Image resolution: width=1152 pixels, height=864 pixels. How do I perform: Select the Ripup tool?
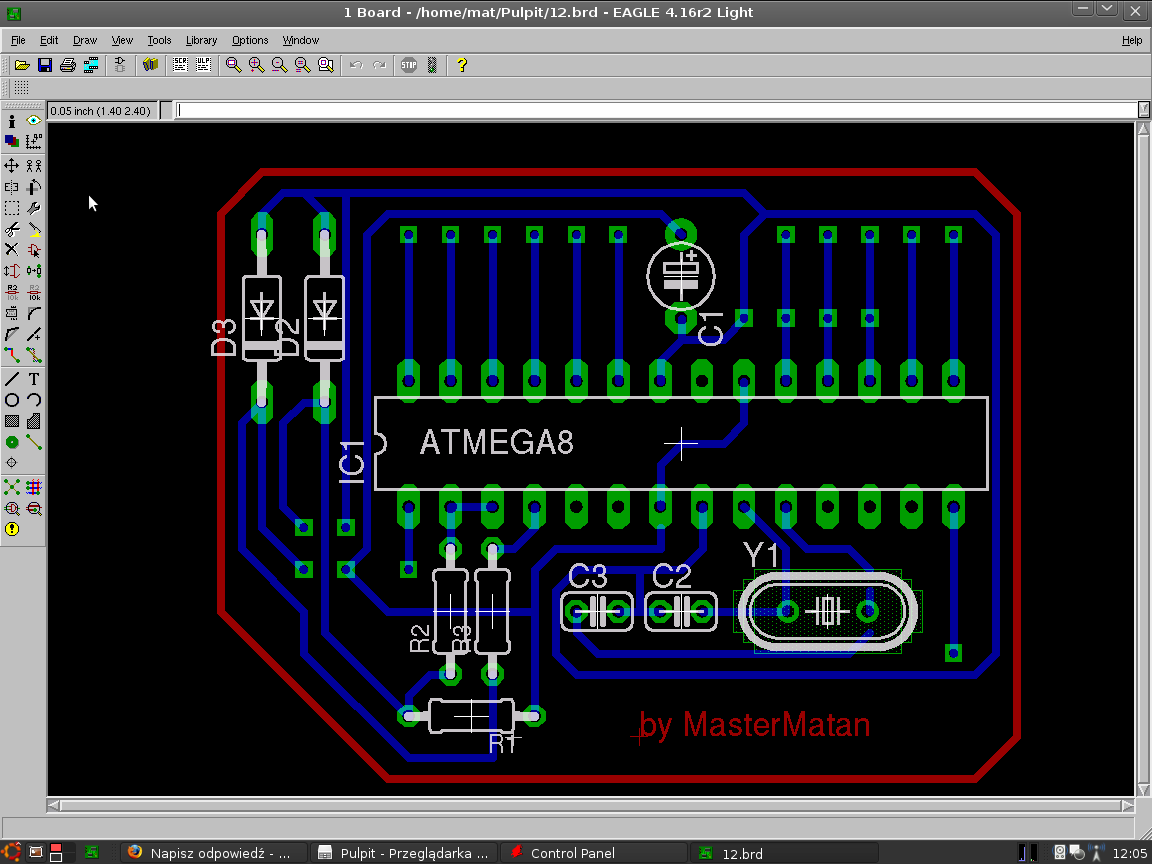coord(34,356)
